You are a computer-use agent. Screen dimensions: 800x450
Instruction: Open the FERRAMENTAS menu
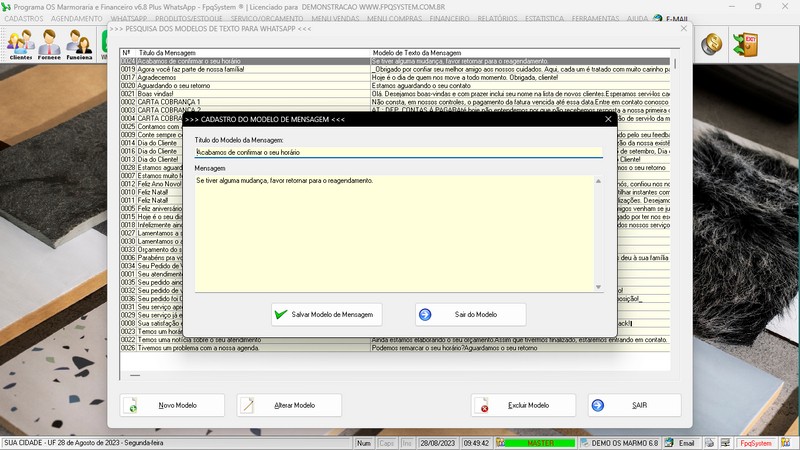(595, 19)
